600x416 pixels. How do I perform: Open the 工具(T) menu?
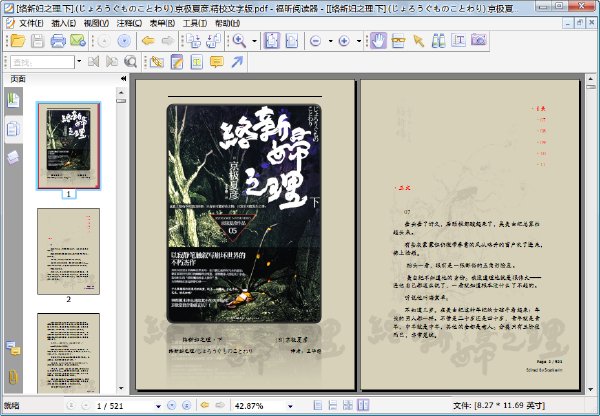[x=195, y=23]
